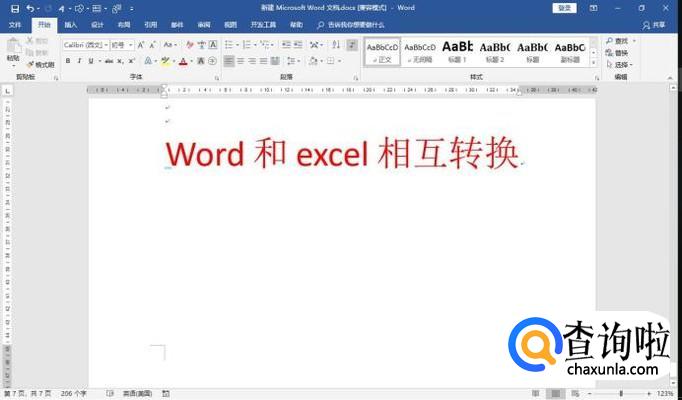Viewport: 682px width, 400px height.
Task: Click the 共享 Share button
Action: point(654,25)
